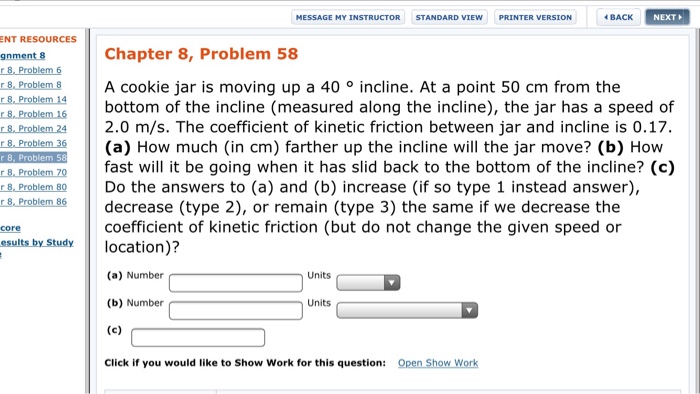Open the part (a) Units dropdown

pos(368,282)
